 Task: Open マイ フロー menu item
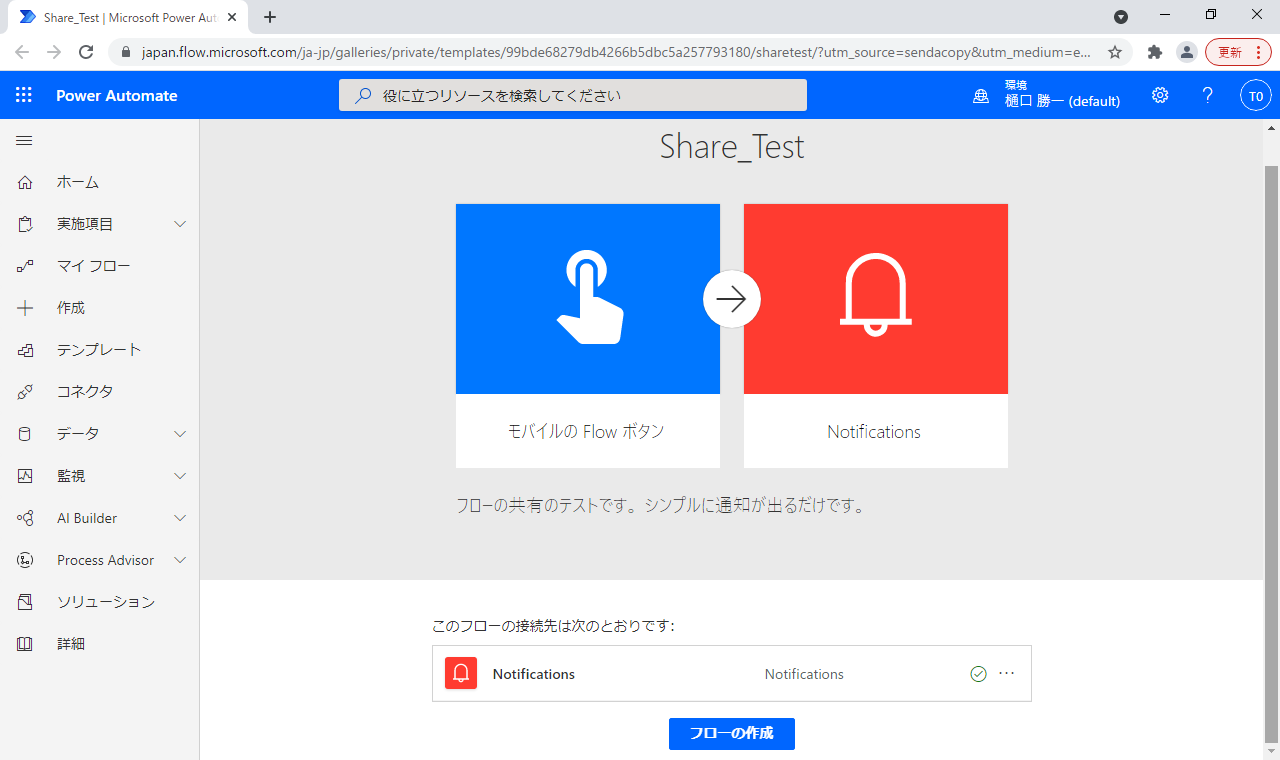point(93,266)
